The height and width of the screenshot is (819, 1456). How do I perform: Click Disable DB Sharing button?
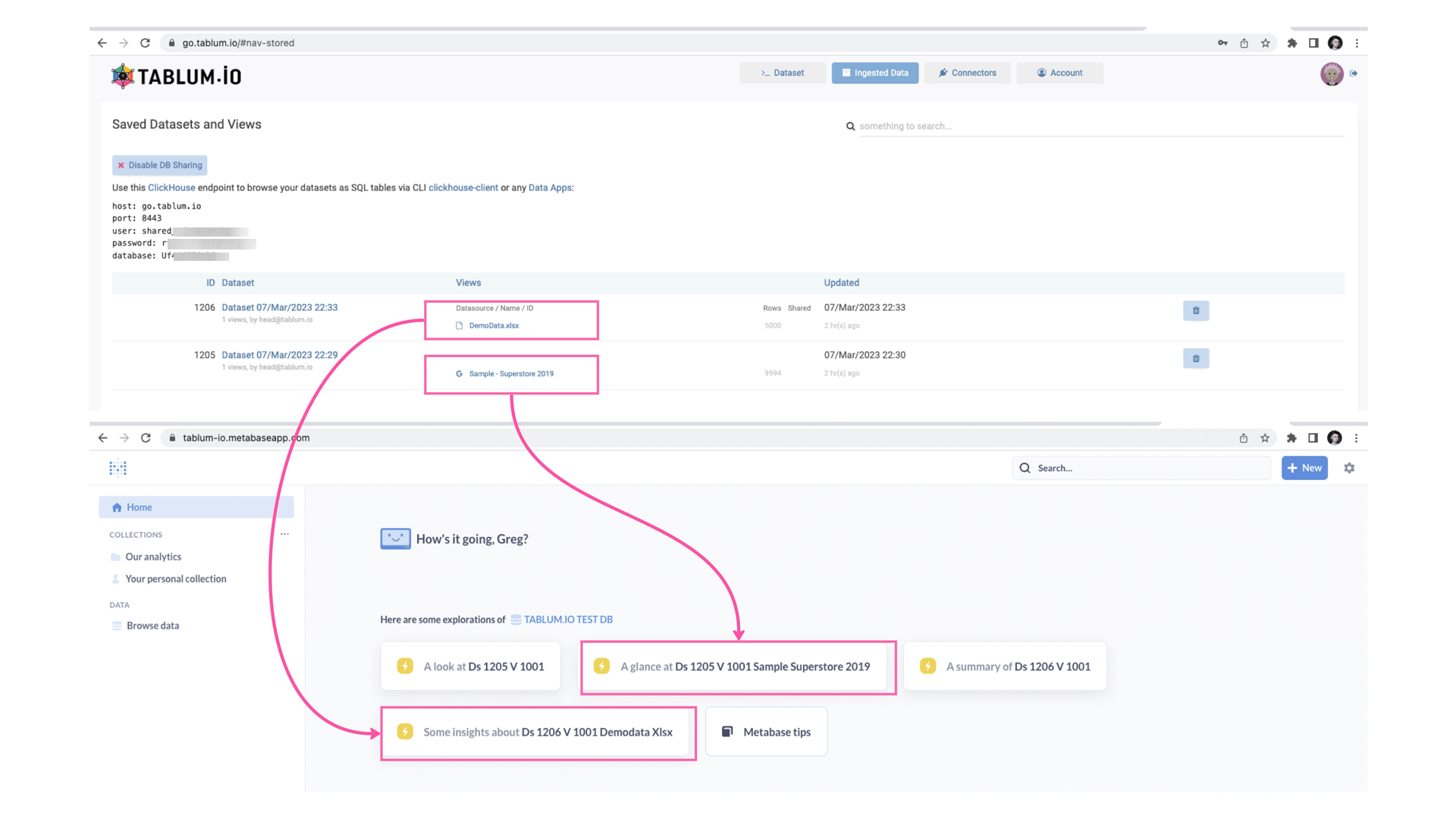click(x=160, y=165)
